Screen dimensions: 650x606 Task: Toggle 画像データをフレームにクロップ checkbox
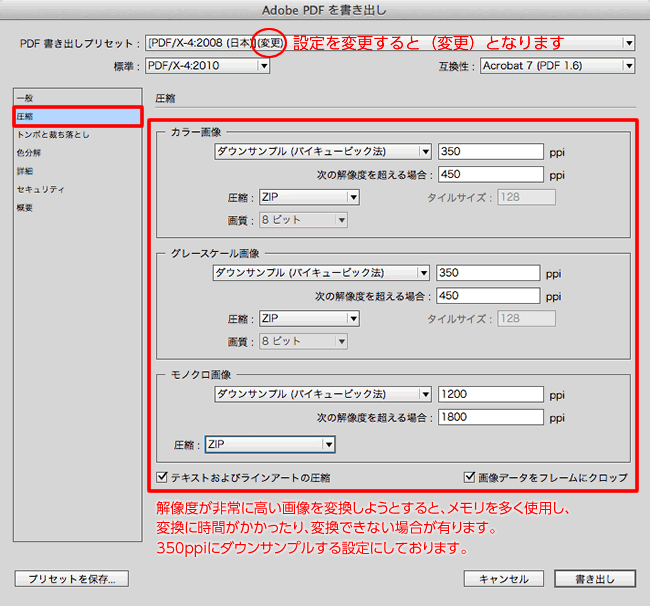tap(469, 477)
